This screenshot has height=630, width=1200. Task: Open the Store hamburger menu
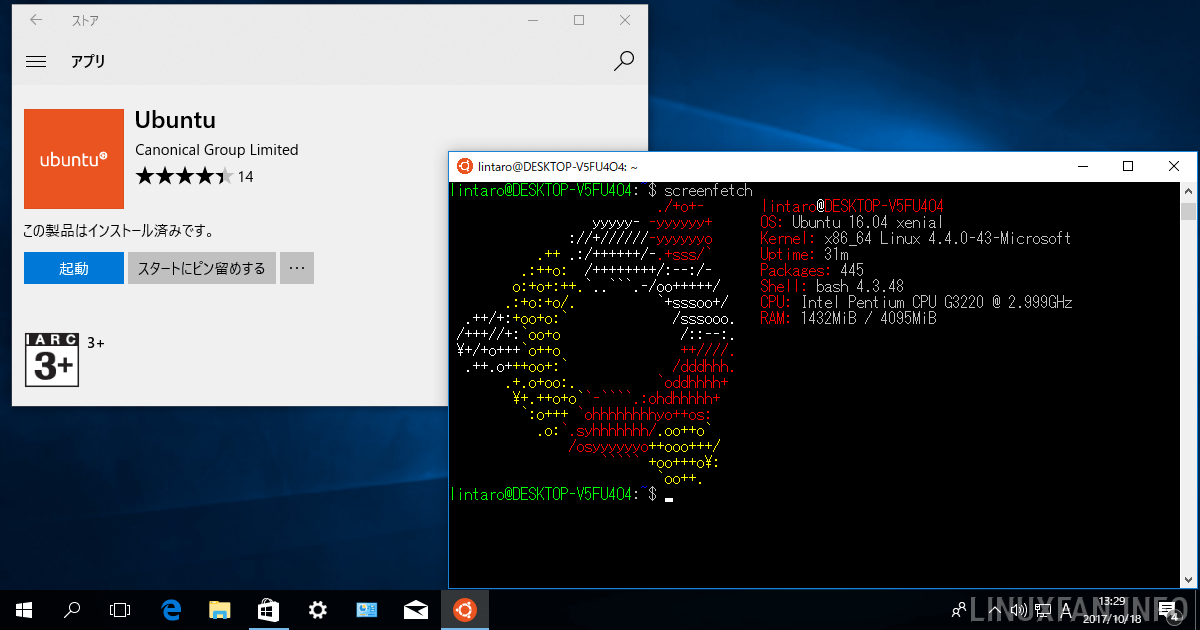point(36,61)
